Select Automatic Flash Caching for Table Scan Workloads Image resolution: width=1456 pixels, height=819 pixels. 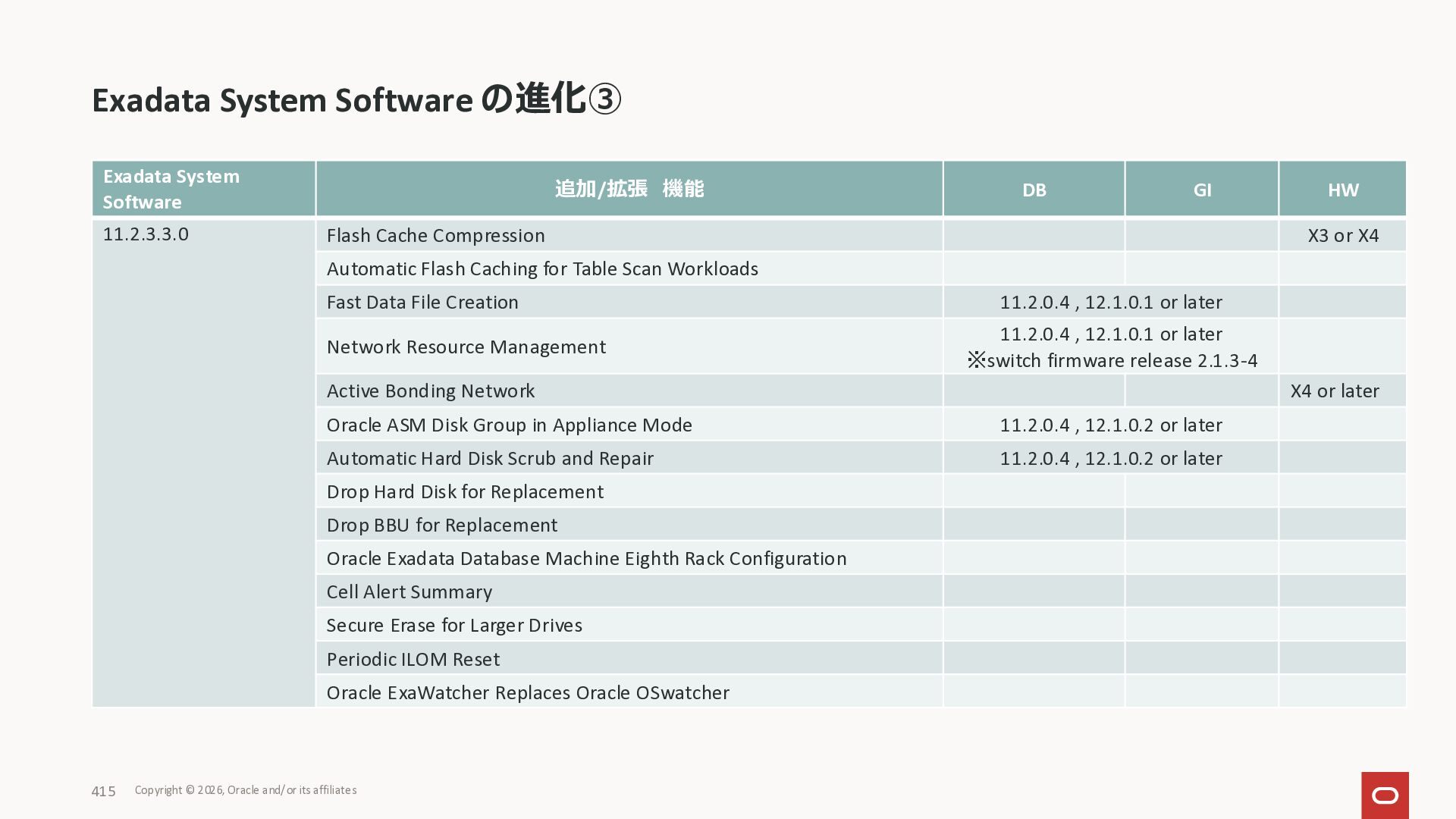[x=542, y=269]
